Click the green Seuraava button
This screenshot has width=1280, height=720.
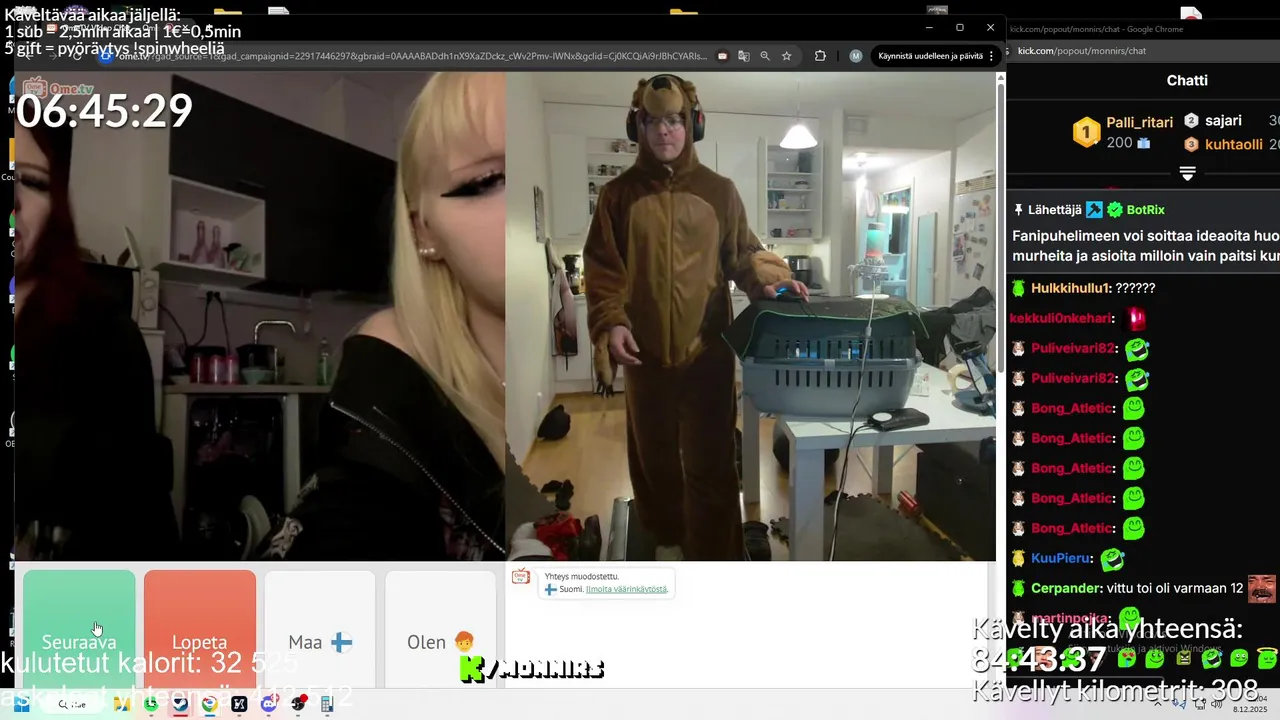coord(79,628)
